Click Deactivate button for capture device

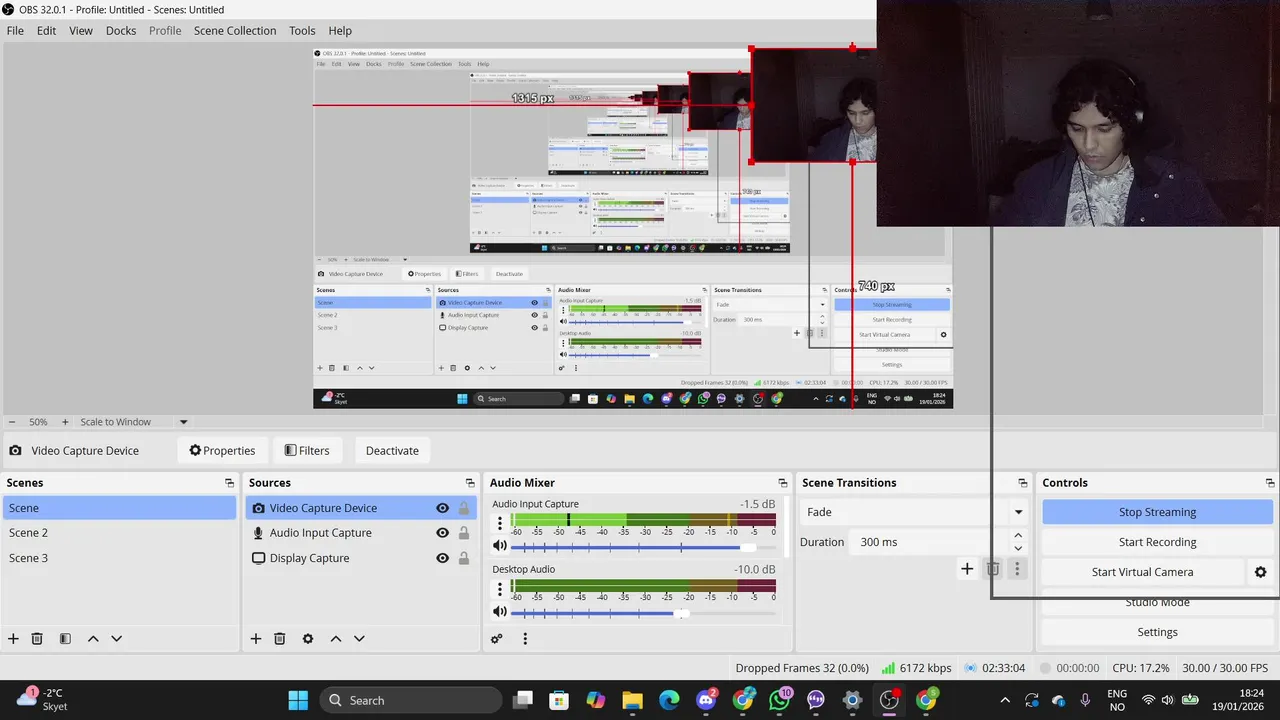392,451
